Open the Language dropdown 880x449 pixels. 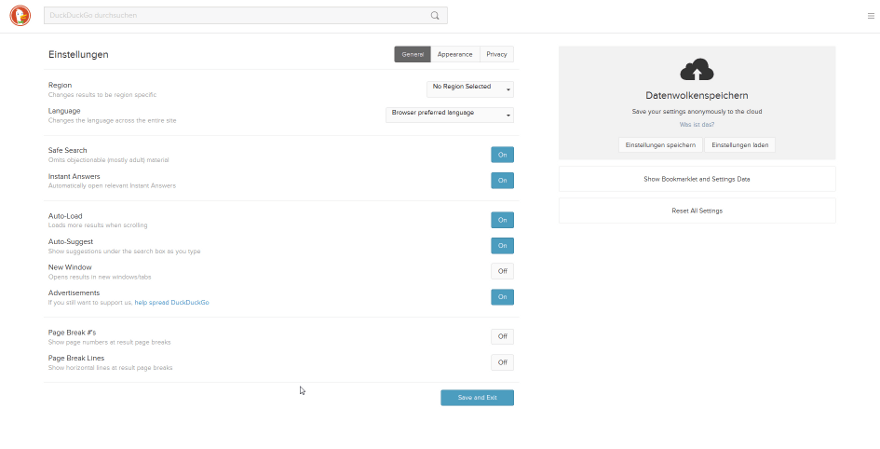click(450, 114)
